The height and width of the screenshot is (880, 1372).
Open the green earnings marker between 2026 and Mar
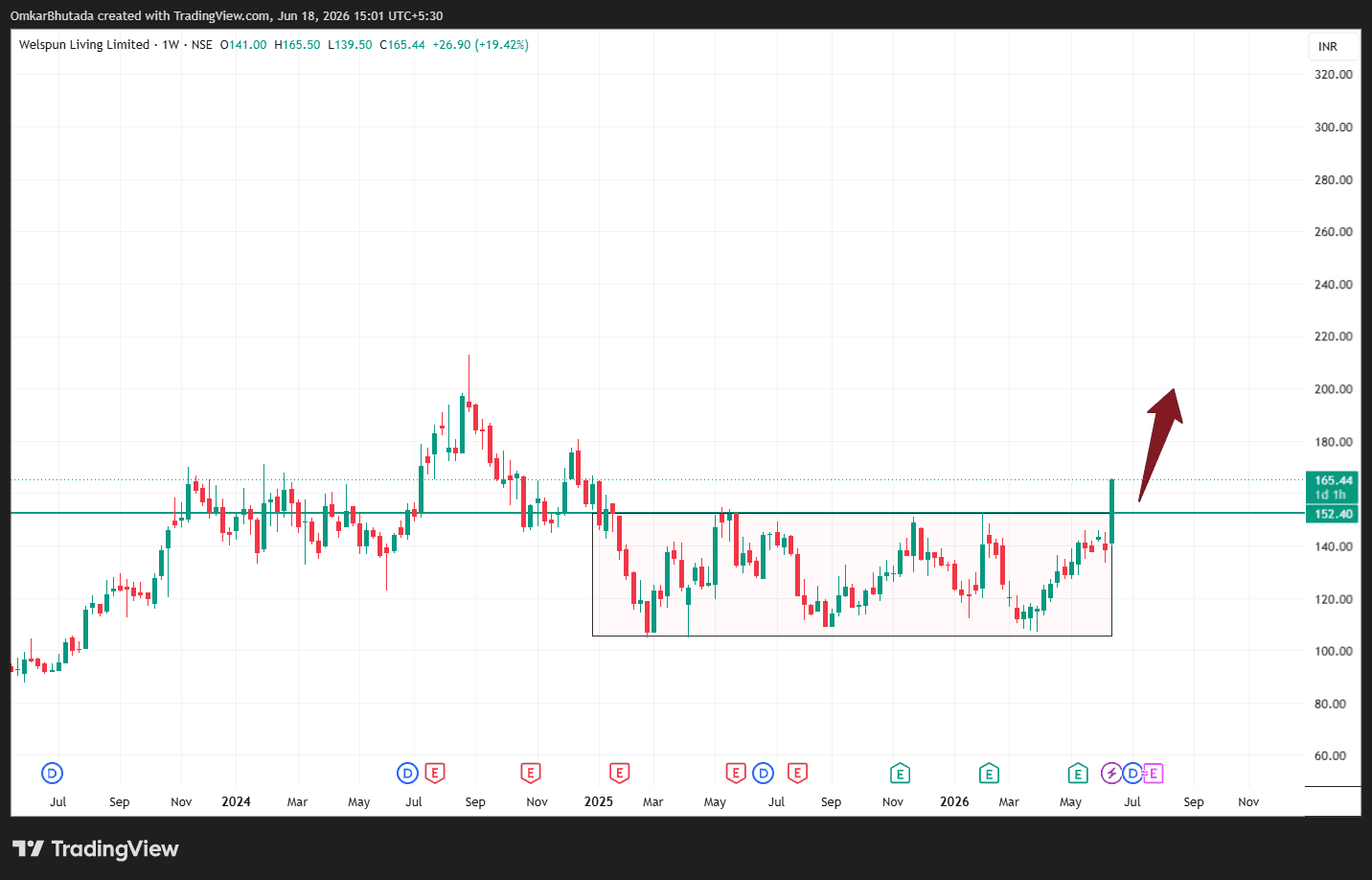pyautogui.click(x=989, y=773)
